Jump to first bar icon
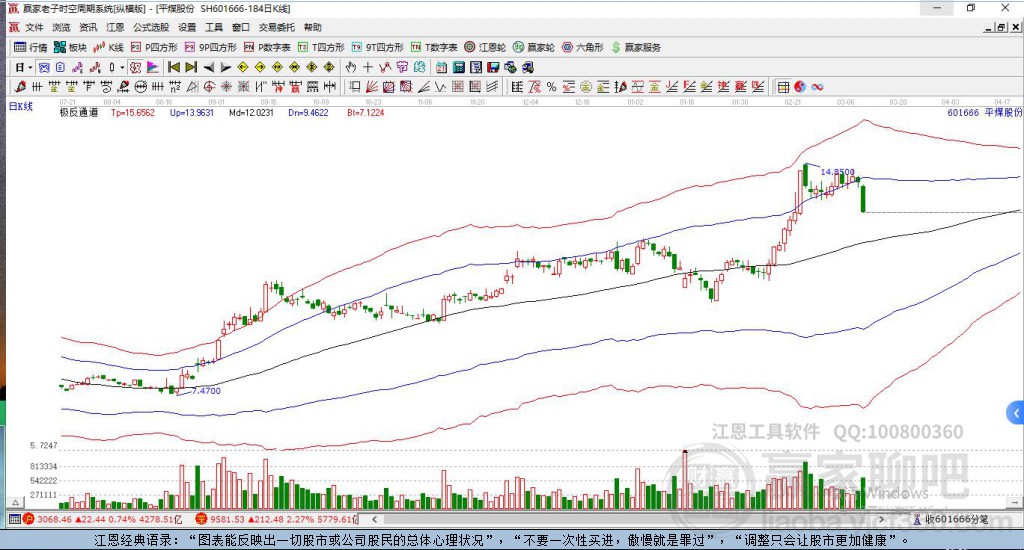The image size is (1024, 550). click(x=174, y=67)
